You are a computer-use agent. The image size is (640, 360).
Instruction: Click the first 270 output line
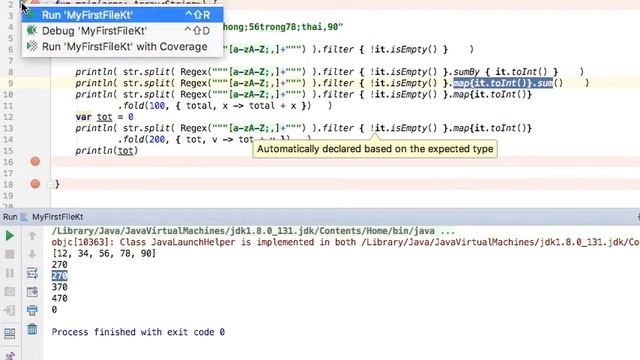[x=60, y=265]
